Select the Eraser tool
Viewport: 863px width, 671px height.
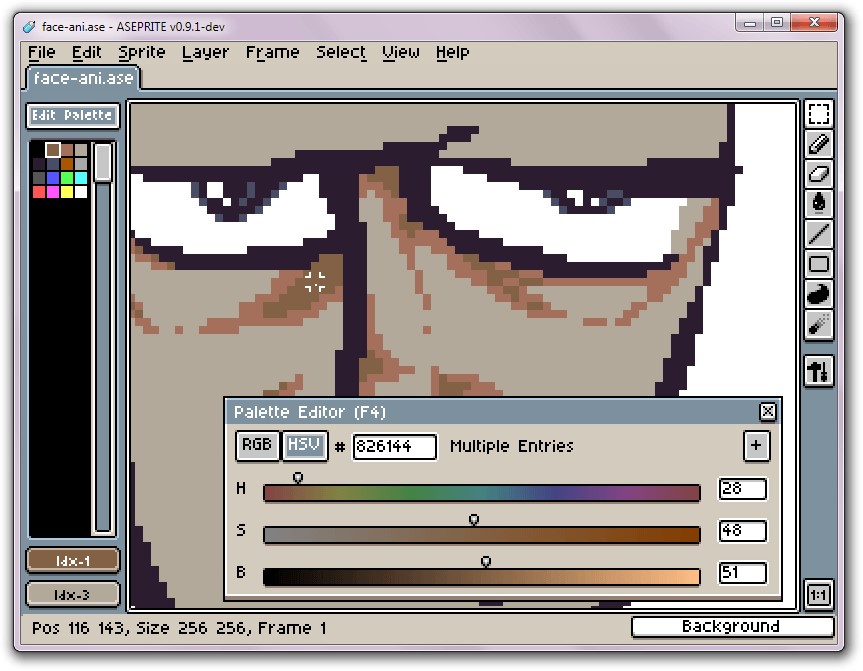click(x=819, y=174)
